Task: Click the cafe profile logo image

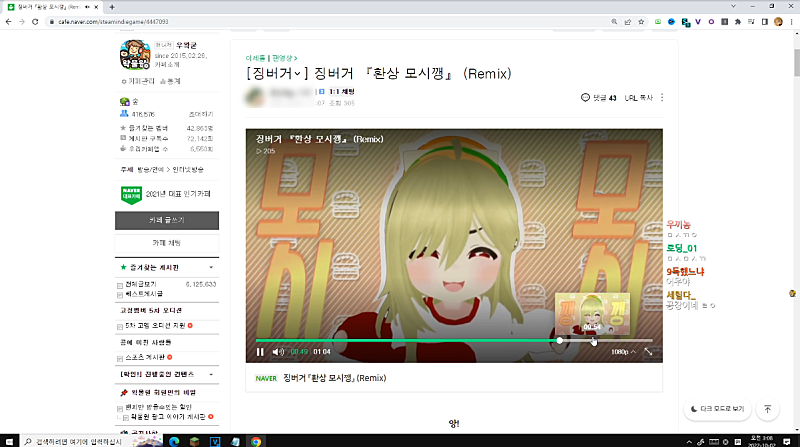Action: pyautogui.click(x=135, y=55)
